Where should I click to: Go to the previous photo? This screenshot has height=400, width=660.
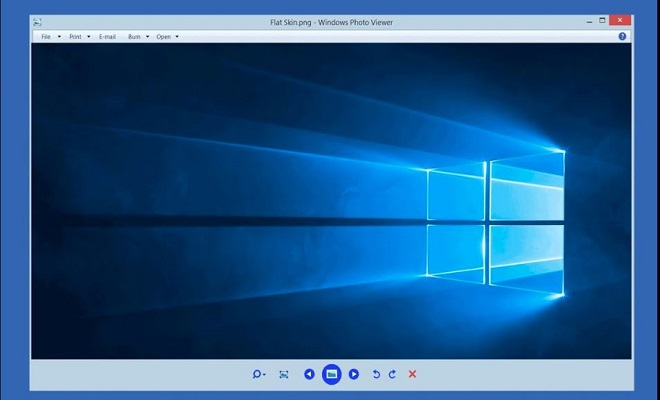point(309,374)
